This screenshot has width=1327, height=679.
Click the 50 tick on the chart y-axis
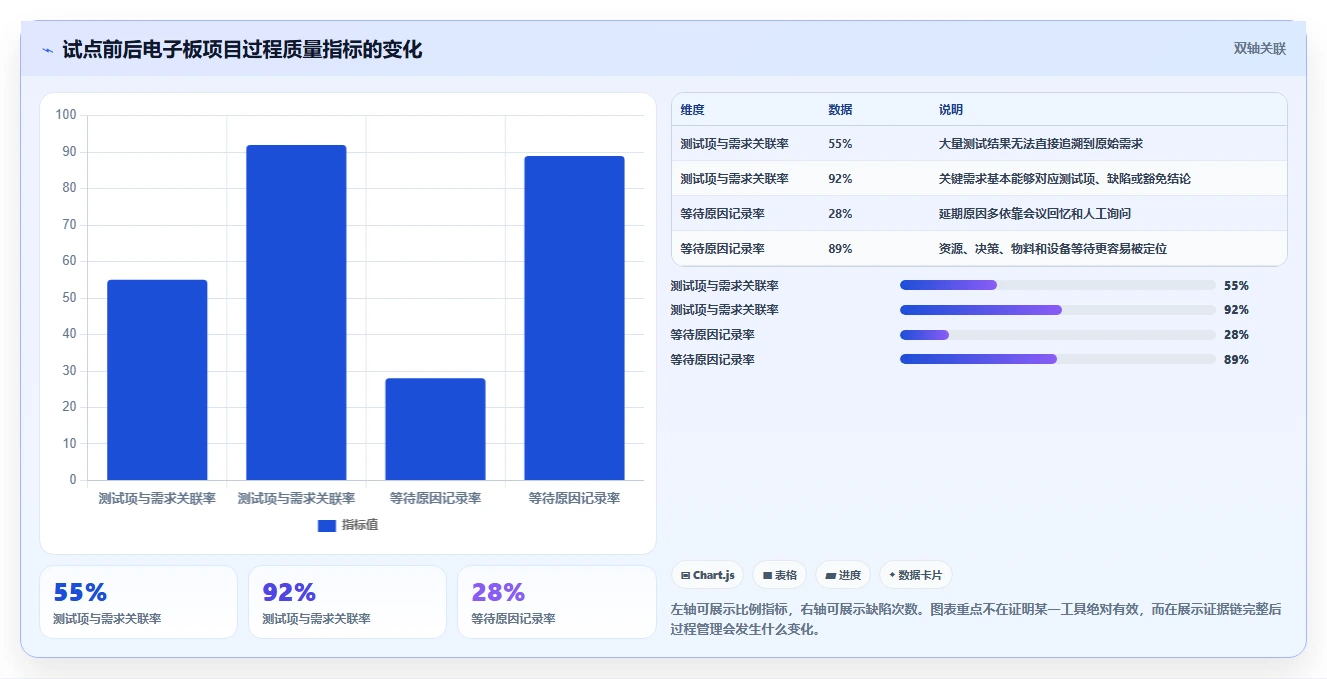click(x=69, y=298)
